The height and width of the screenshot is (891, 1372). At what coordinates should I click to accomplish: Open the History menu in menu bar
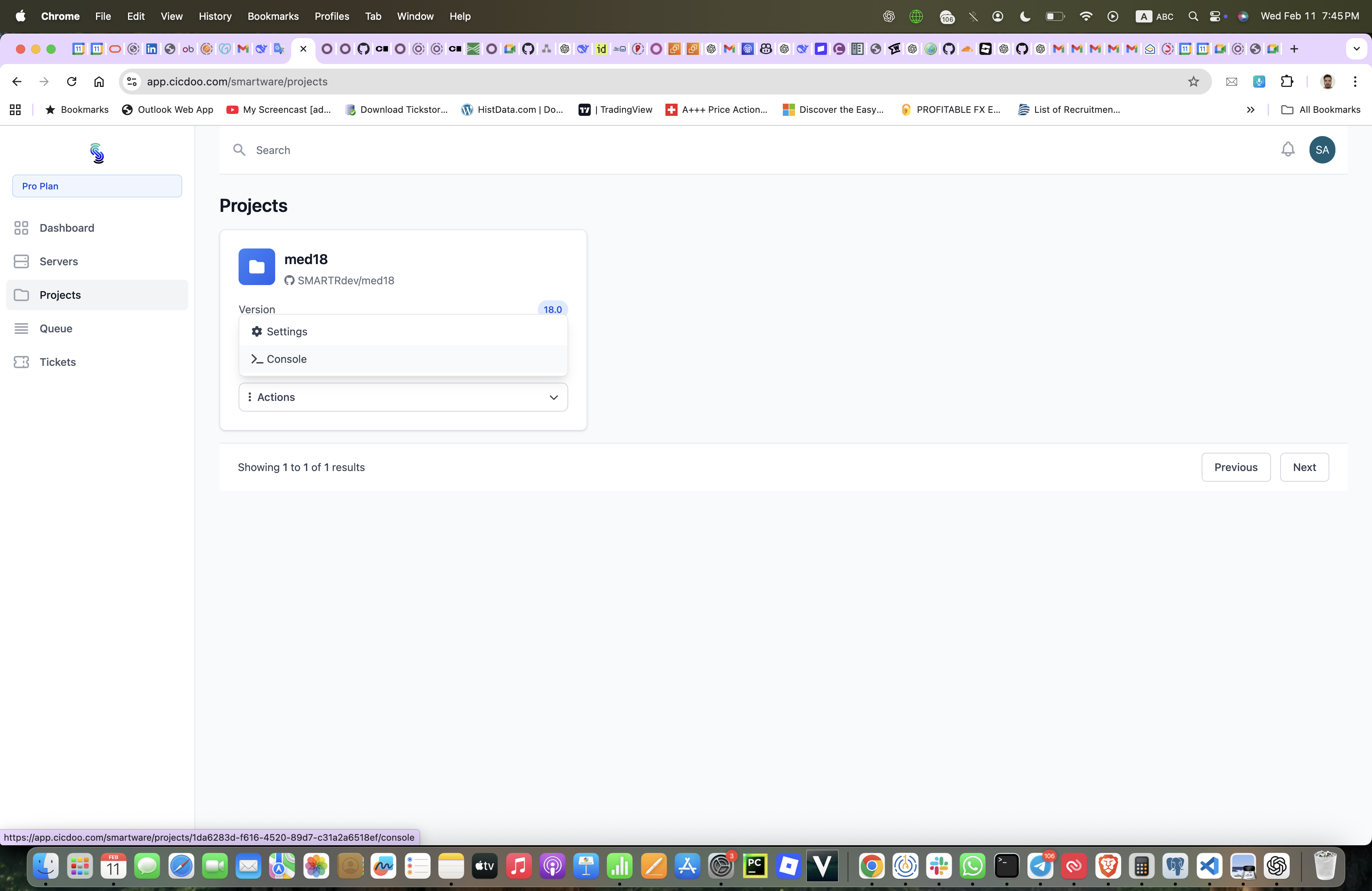(x=215, y=16)
